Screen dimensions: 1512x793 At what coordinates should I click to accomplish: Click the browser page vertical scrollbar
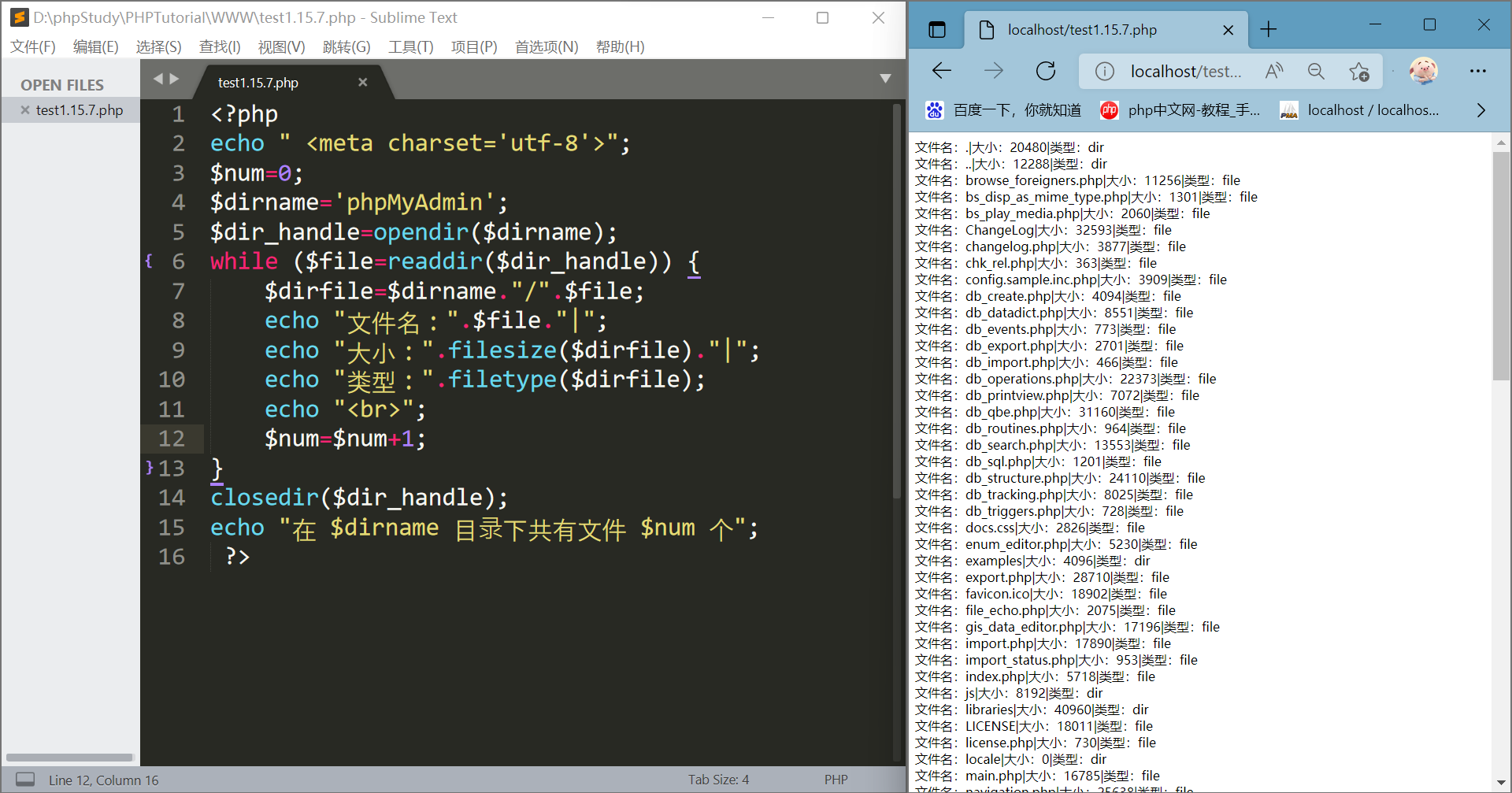pos(1501,266)
